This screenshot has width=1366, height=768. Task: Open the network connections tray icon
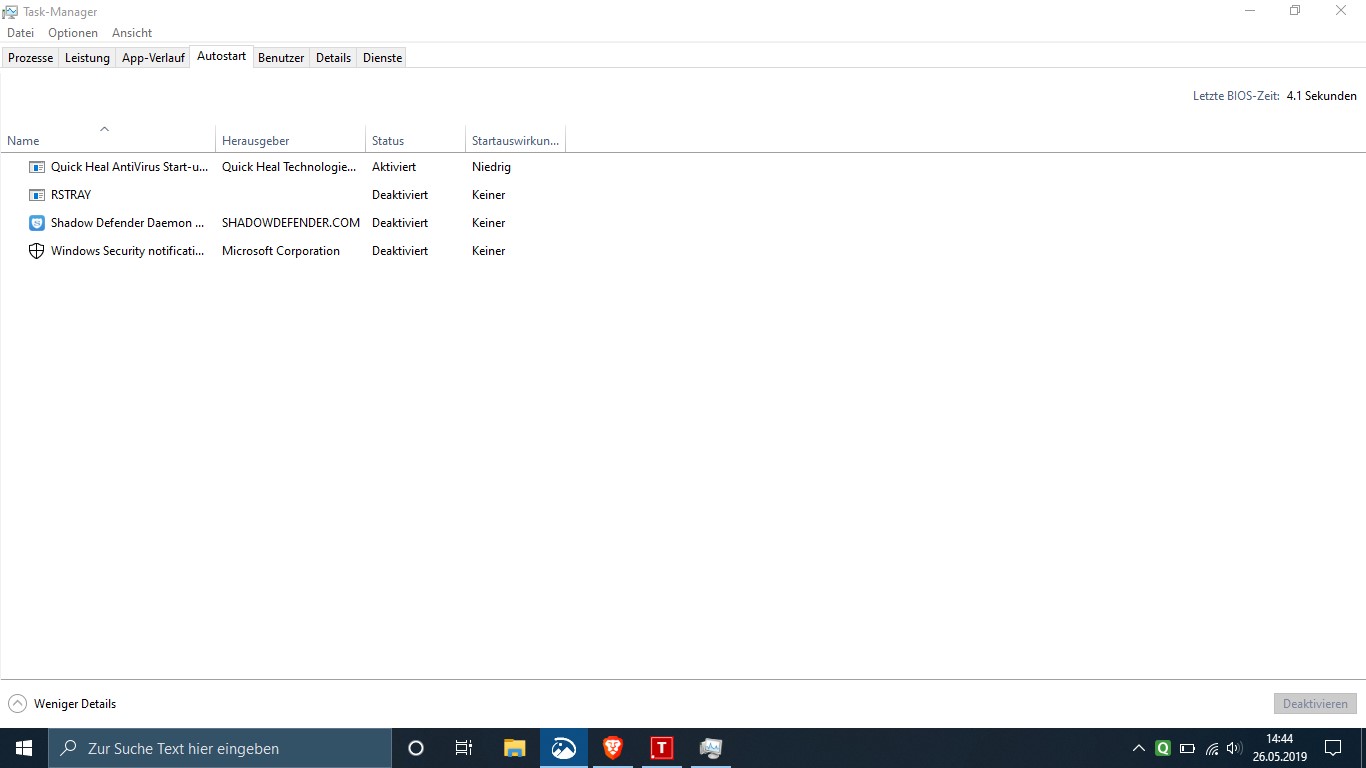pyautogui.click(x=1212, y=748)
